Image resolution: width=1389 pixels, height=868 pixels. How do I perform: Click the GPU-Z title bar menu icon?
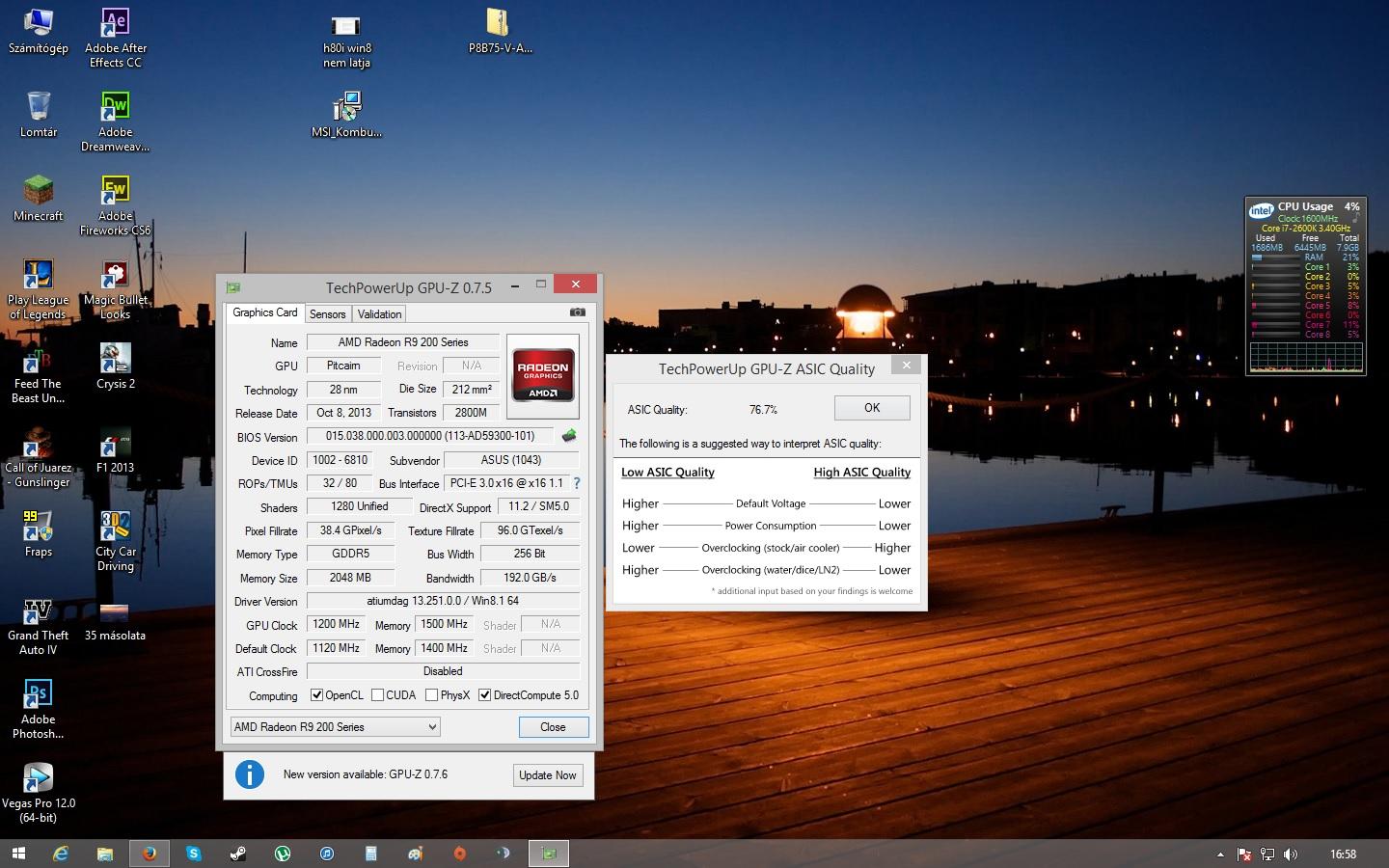coord(232,287)
